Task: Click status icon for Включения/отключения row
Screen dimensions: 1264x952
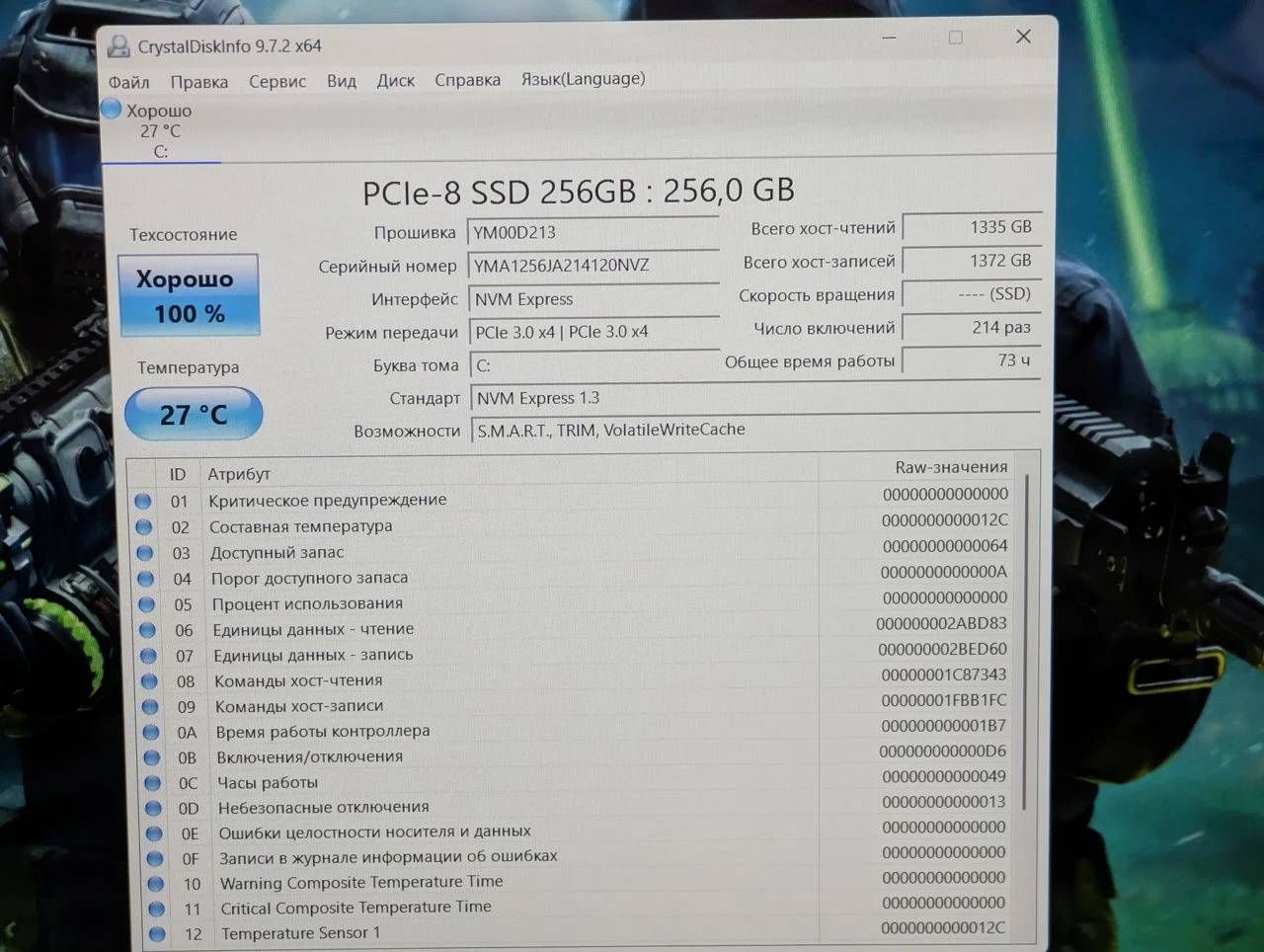Action: tap(152, 758)
